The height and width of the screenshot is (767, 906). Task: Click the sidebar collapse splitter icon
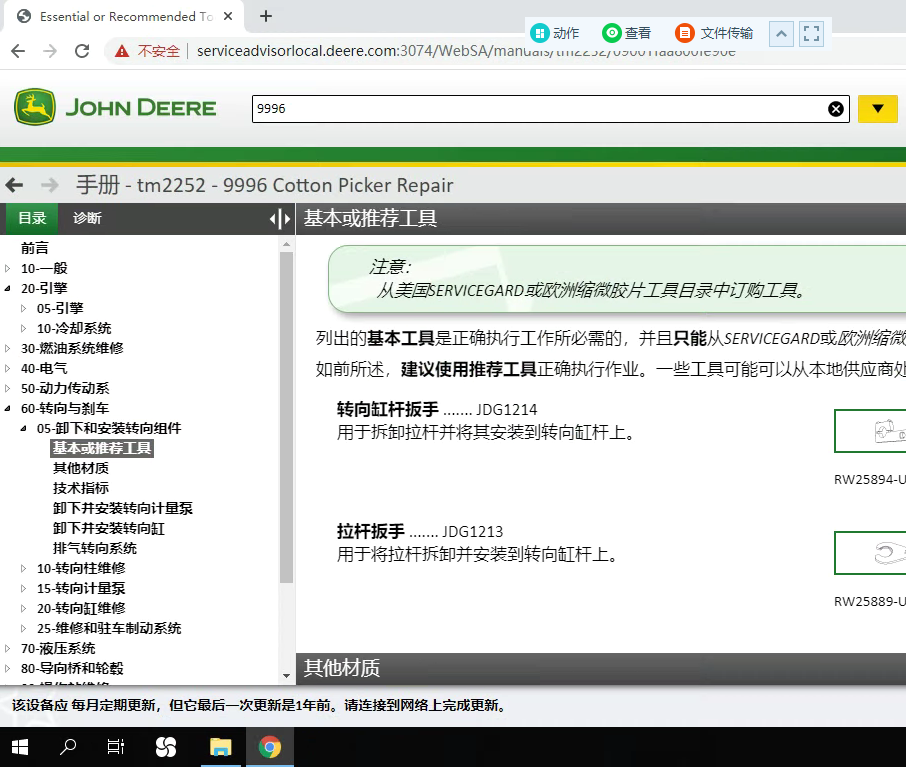tap(280, 218)
